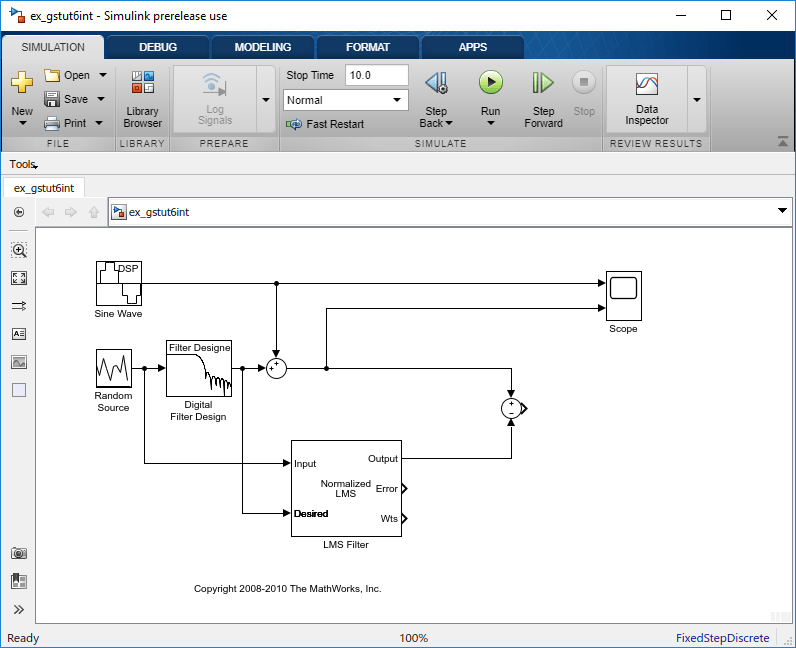The height and width of the screenshot is (648, 796).
Task: Click the Sample Time display arrows icon
Action: tap(19, 306)
